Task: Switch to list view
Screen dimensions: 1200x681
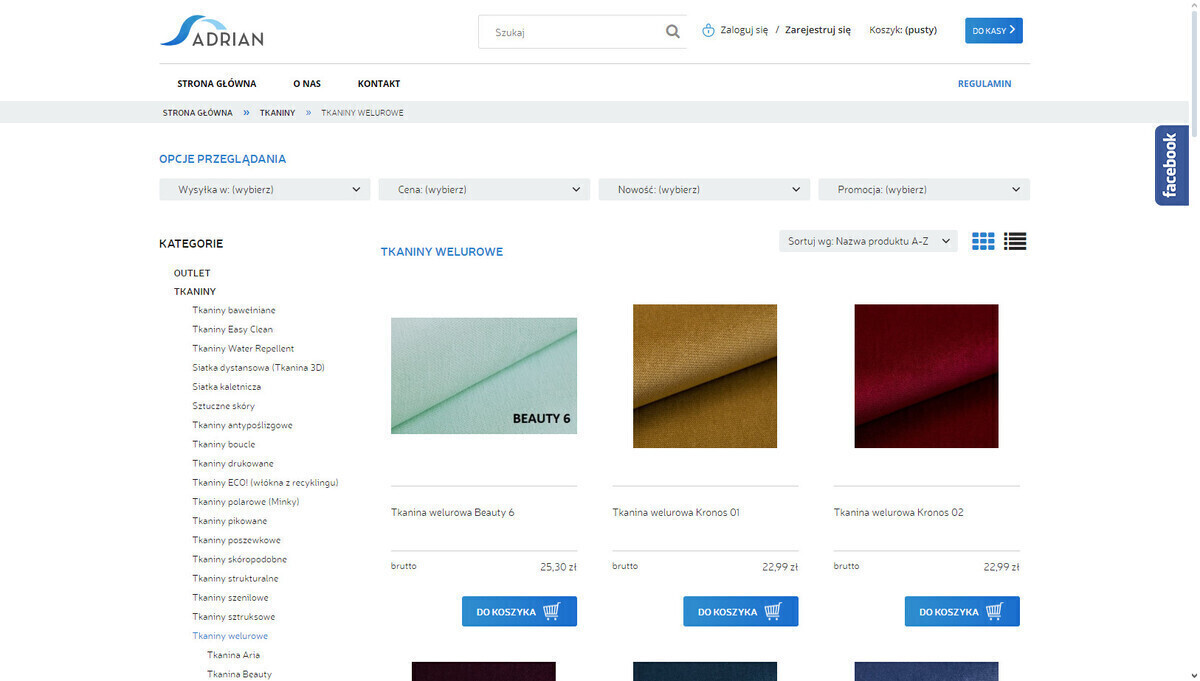Action: point(1015,241)
